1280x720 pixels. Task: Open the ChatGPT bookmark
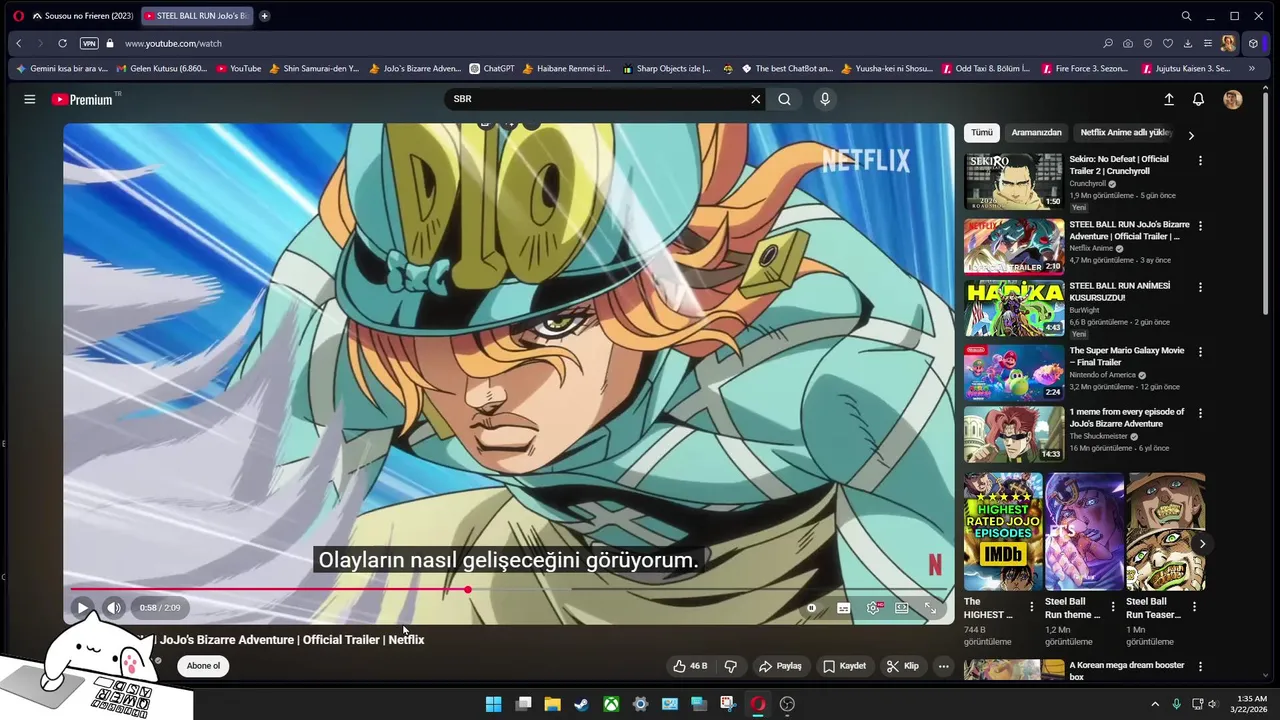coord(491,69)
